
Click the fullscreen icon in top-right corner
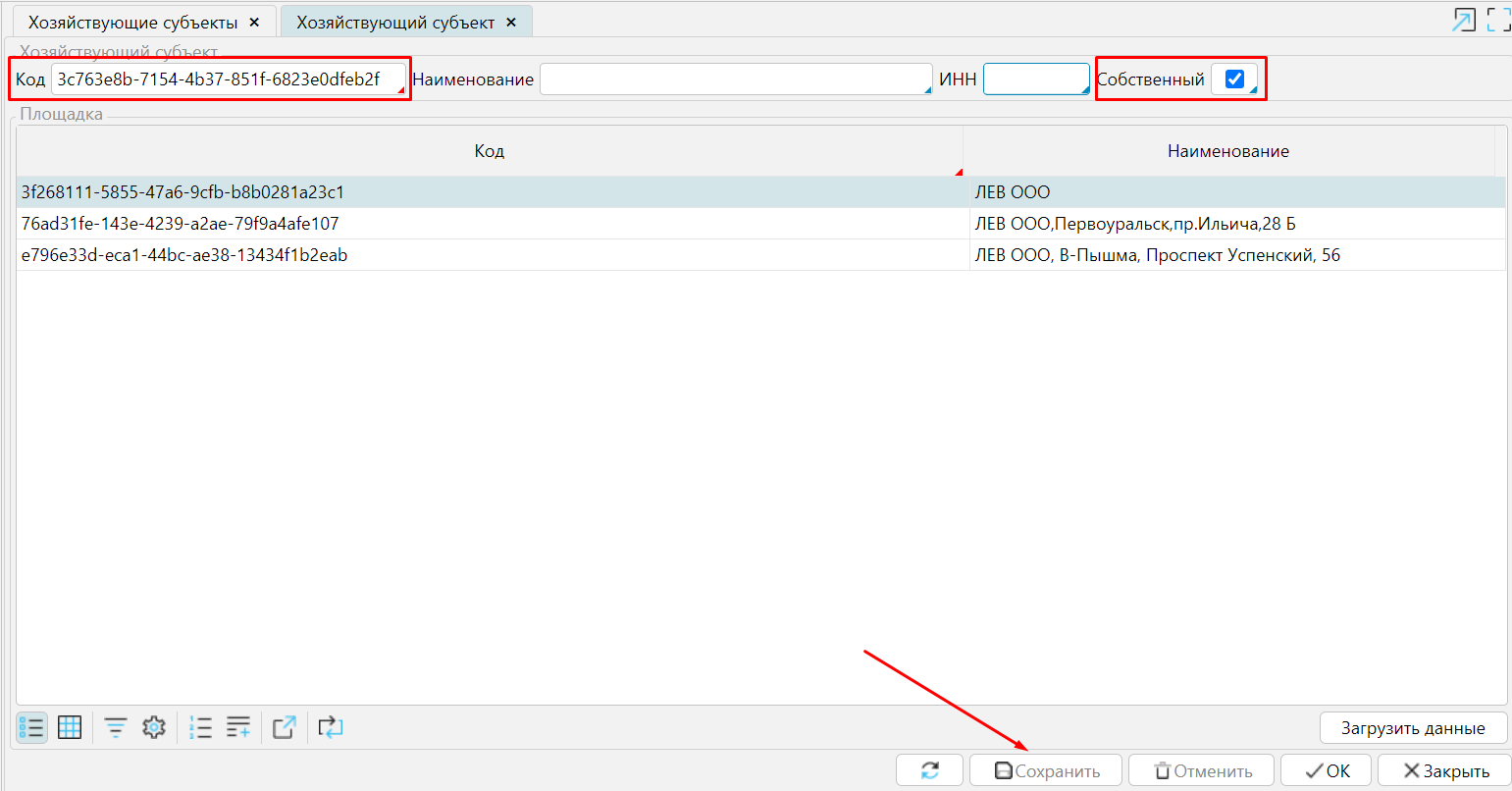pyautogui.click(x=1498, y=20)
